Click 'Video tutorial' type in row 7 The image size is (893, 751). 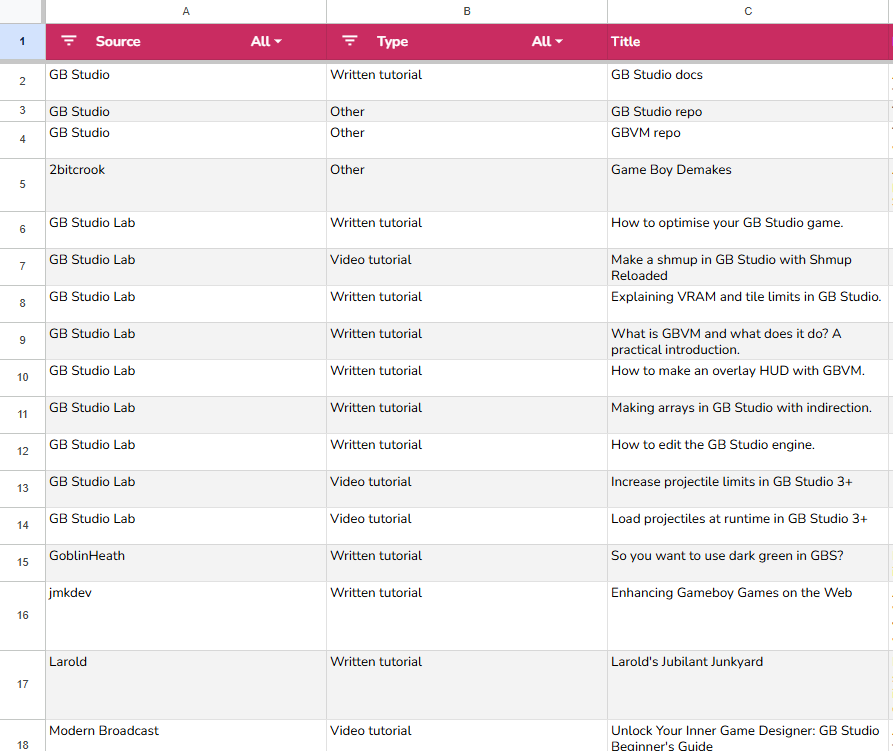tap(466, 267)
